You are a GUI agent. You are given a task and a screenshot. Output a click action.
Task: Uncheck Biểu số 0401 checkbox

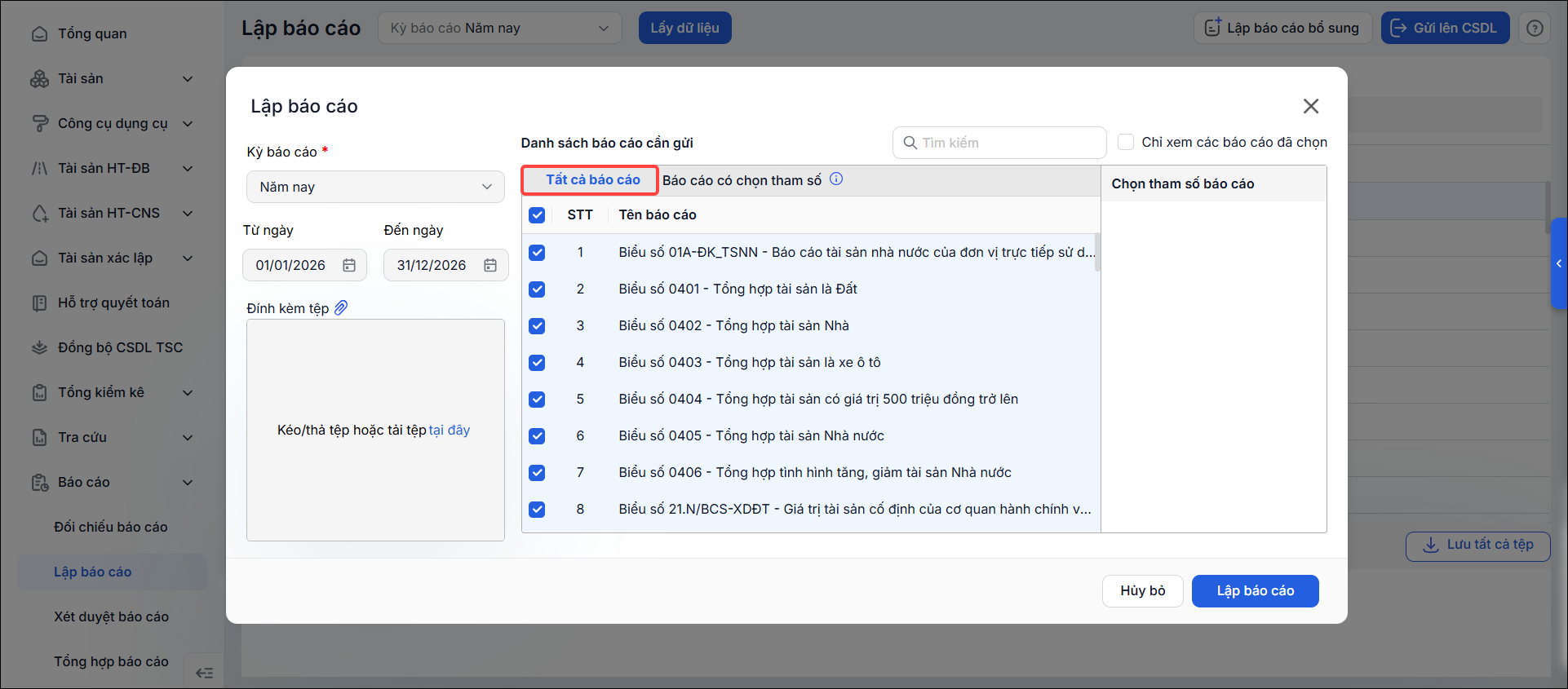click(537, 289)
